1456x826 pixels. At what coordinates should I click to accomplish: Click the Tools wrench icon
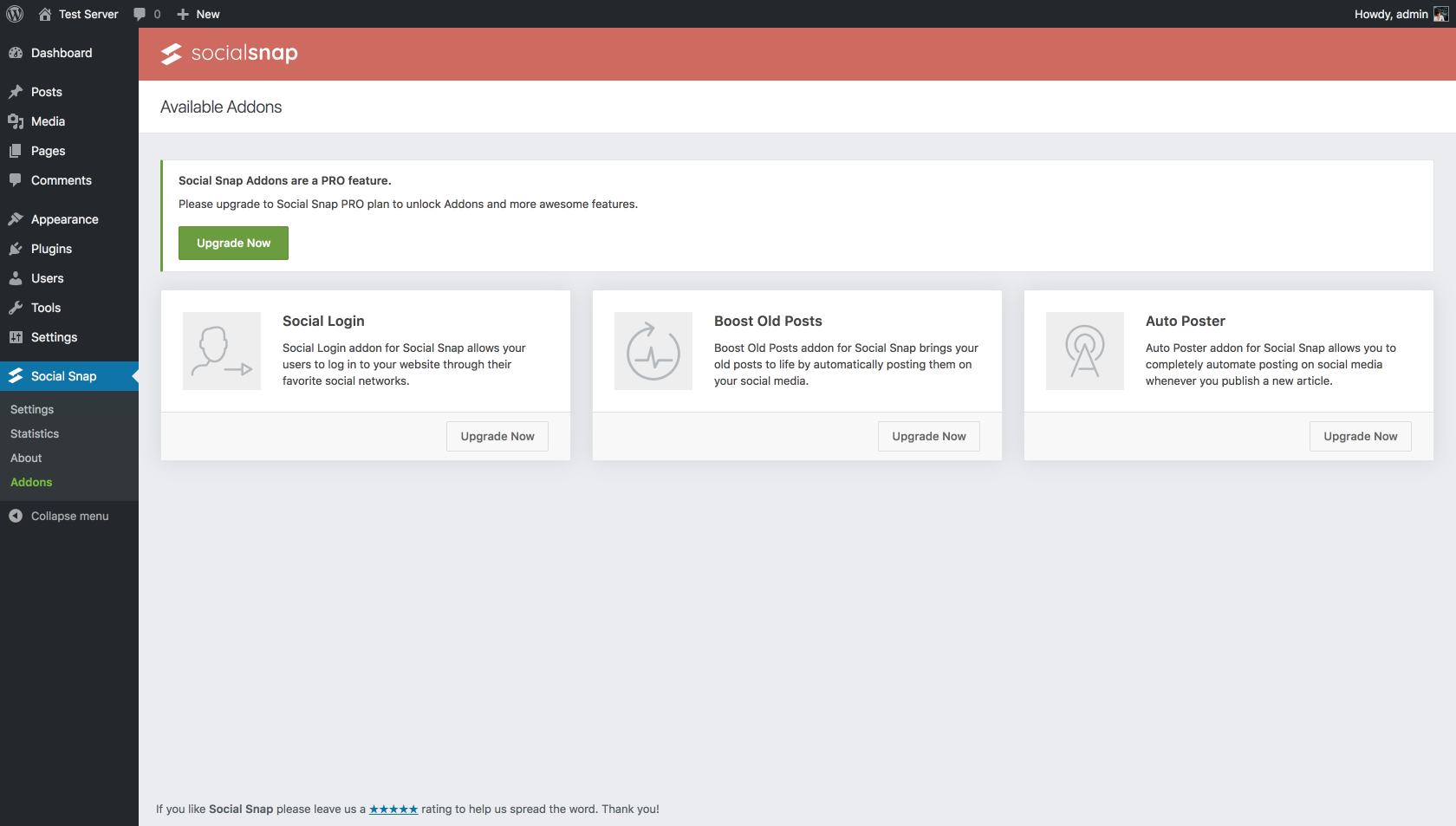[x=16, y=308]
